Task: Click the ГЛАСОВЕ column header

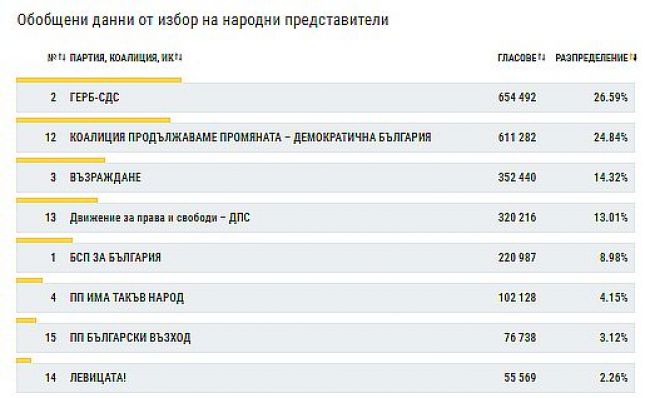Action: pos(517,58)
